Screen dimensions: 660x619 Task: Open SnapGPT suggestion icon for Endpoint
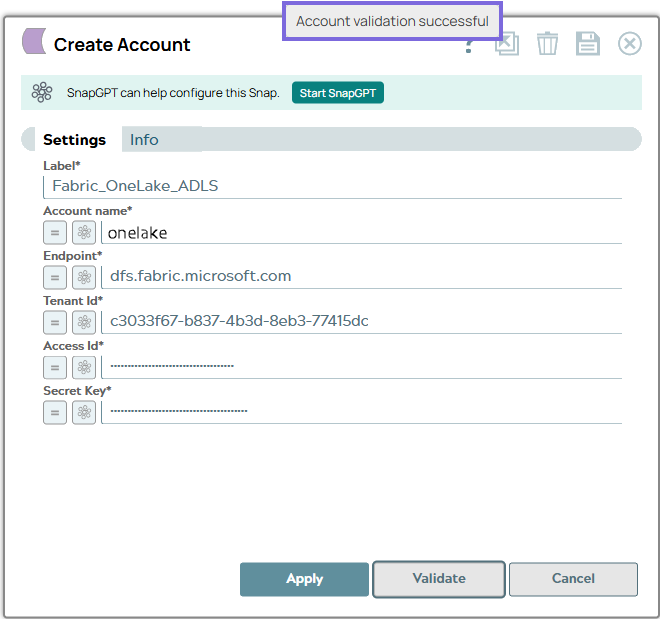(84, 278)
